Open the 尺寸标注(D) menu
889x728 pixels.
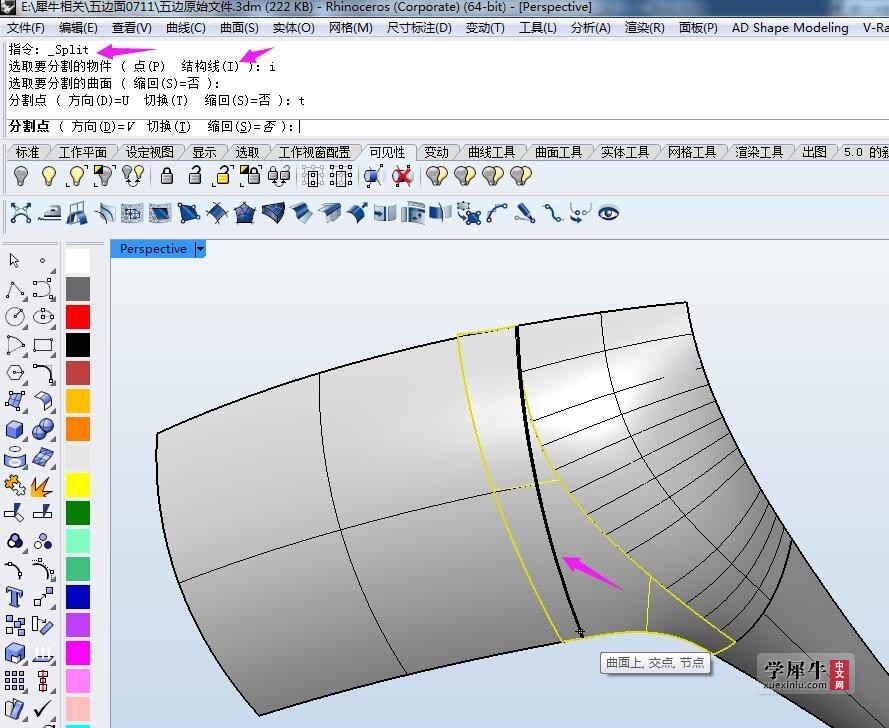click(x=419, y=28)
